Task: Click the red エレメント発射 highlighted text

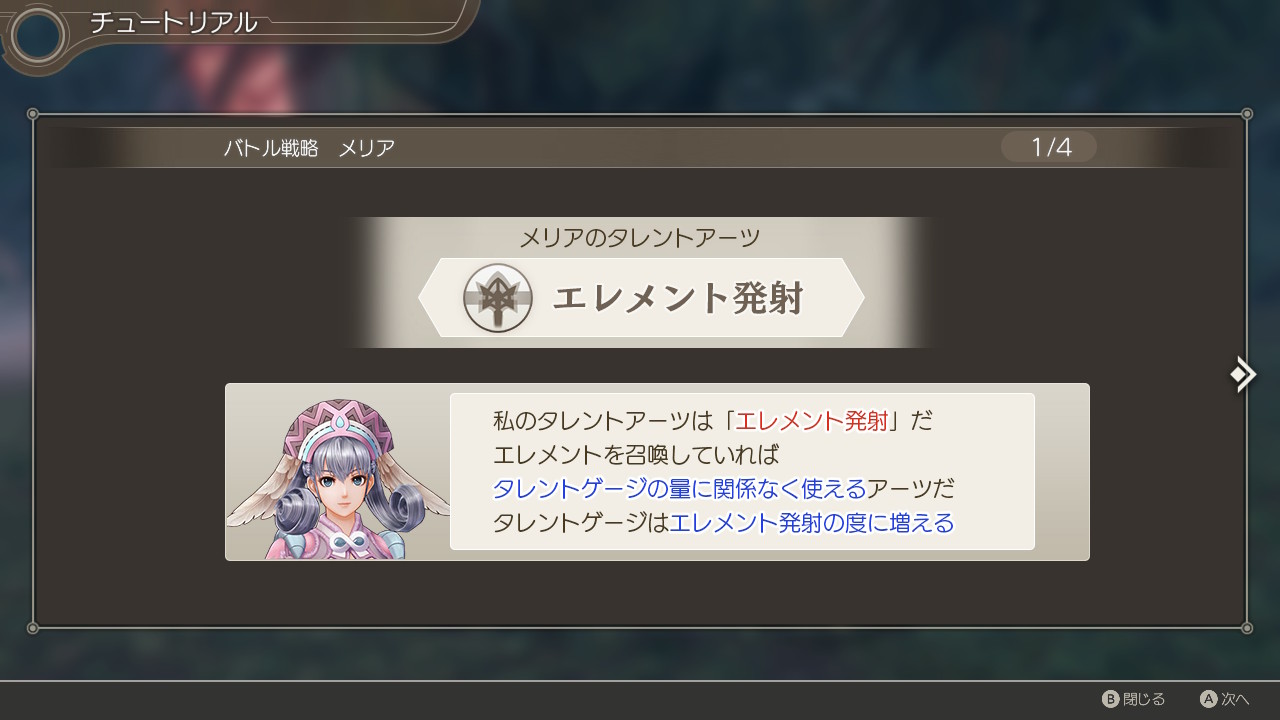Action: click(x=811, y=420)
